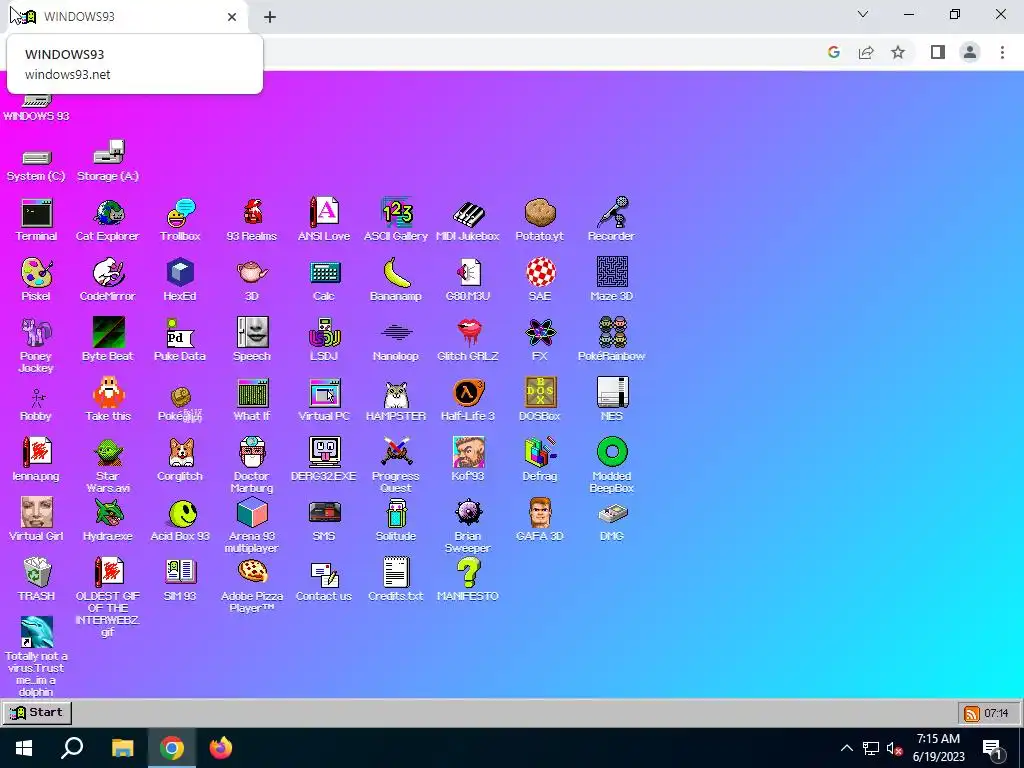Open CodeMirror editor icon
This screenshot has width=1024, height=768.
(x=108, y=273)
